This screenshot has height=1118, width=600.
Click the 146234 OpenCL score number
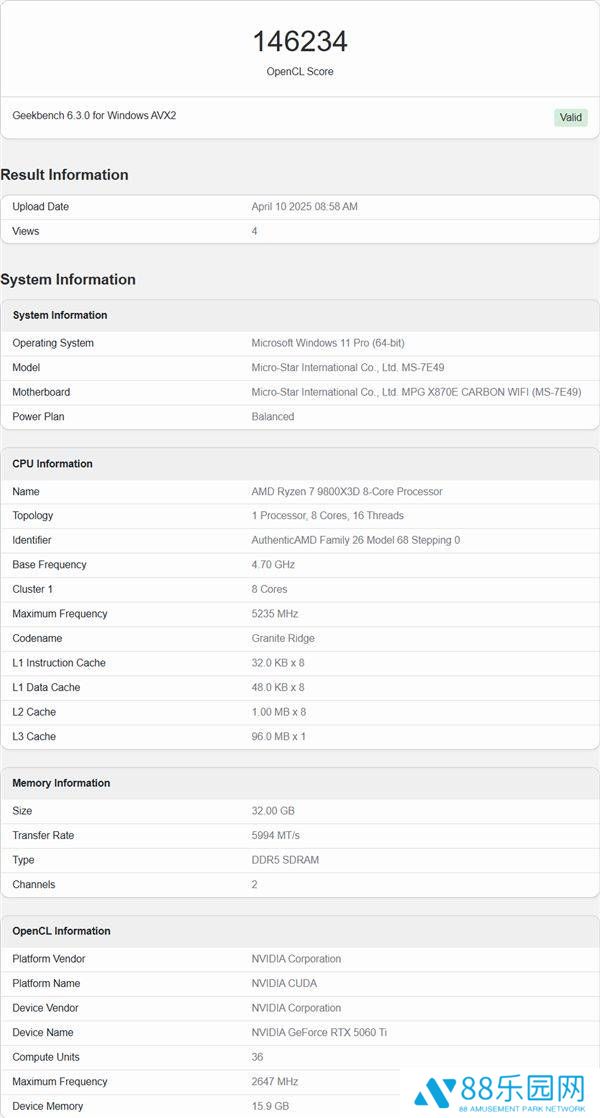(x=300, y=41)
